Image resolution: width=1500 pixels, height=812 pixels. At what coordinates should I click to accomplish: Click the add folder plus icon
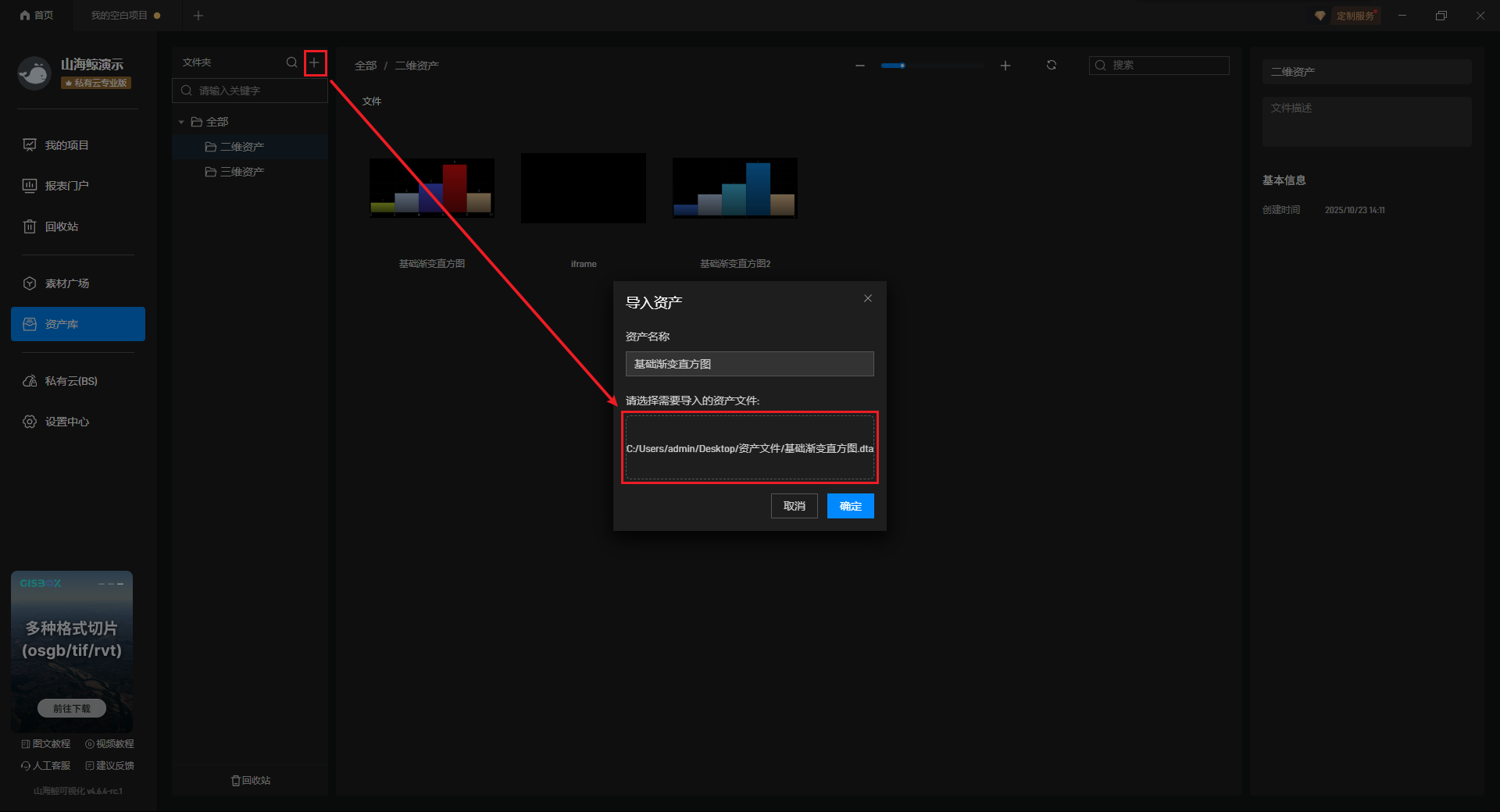click(315, 62)
